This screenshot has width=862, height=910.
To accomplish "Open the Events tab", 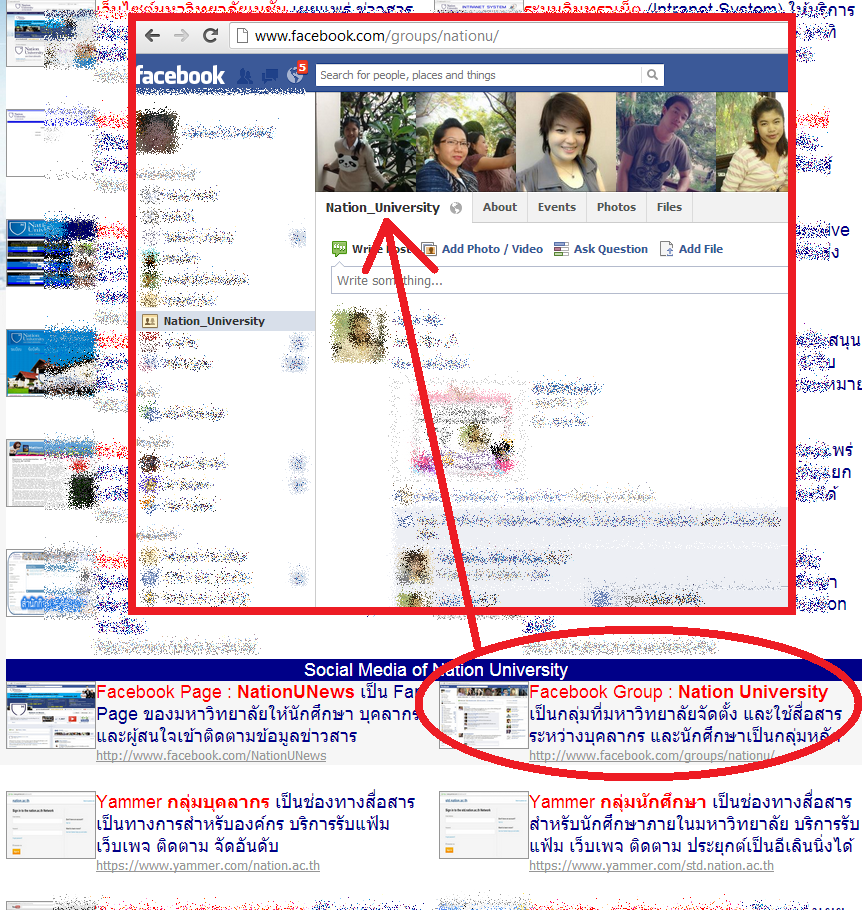I will click(557, 207).
